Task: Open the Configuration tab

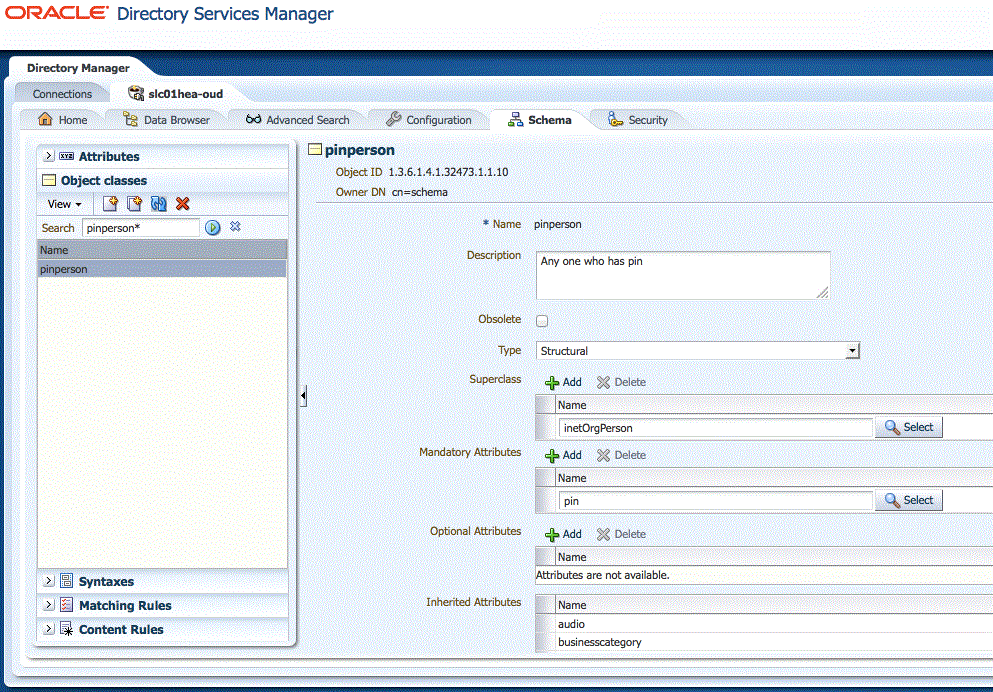Action: click(x=429, y=120)
